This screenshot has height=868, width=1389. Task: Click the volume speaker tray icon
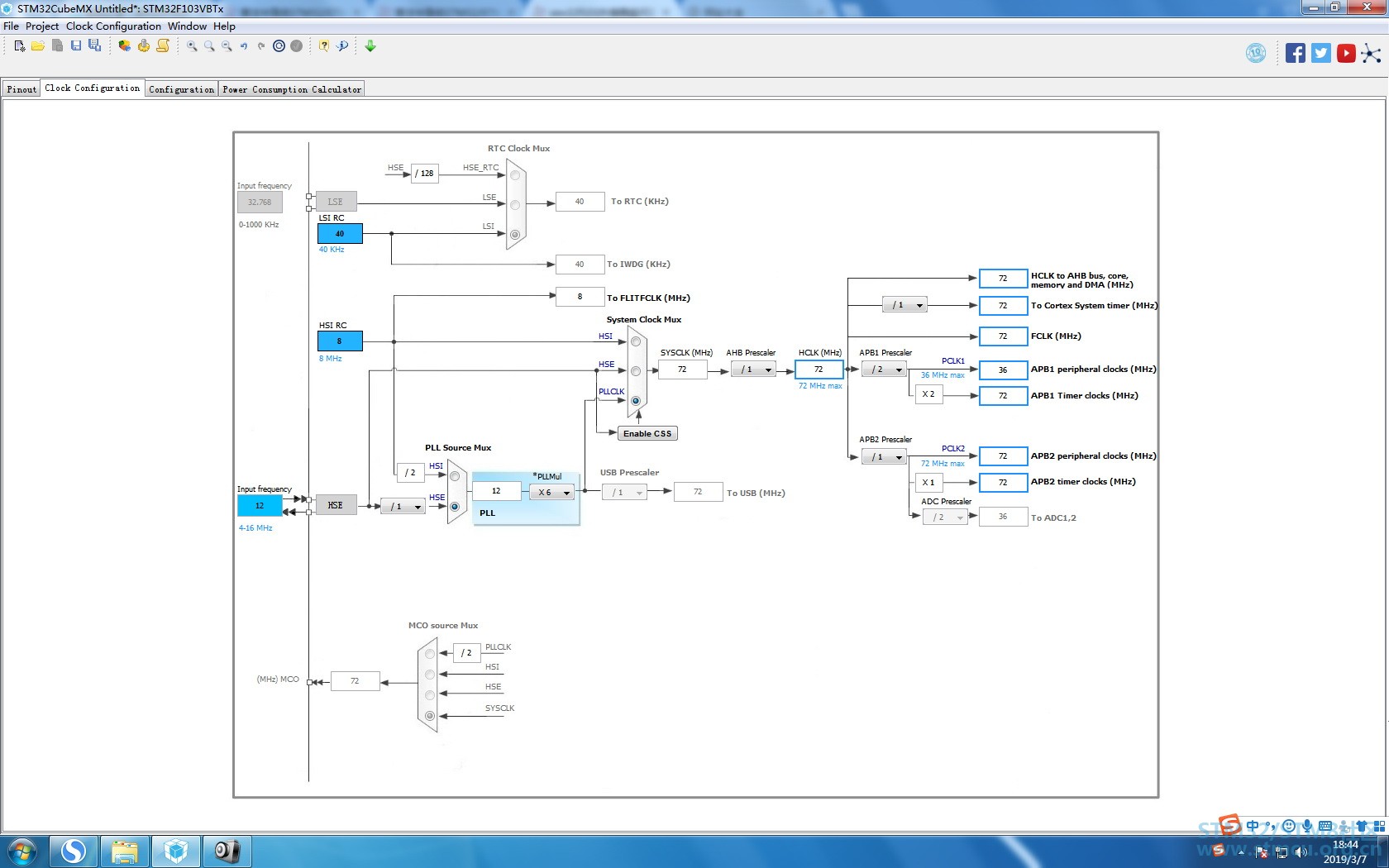[x=1301, y=852]
